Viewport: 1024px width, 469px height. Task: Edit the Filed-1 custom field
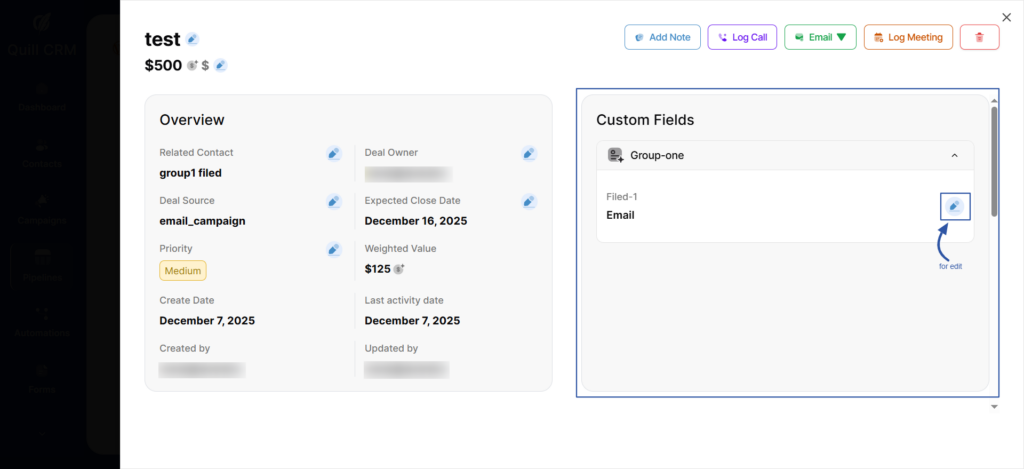[955, 206]
